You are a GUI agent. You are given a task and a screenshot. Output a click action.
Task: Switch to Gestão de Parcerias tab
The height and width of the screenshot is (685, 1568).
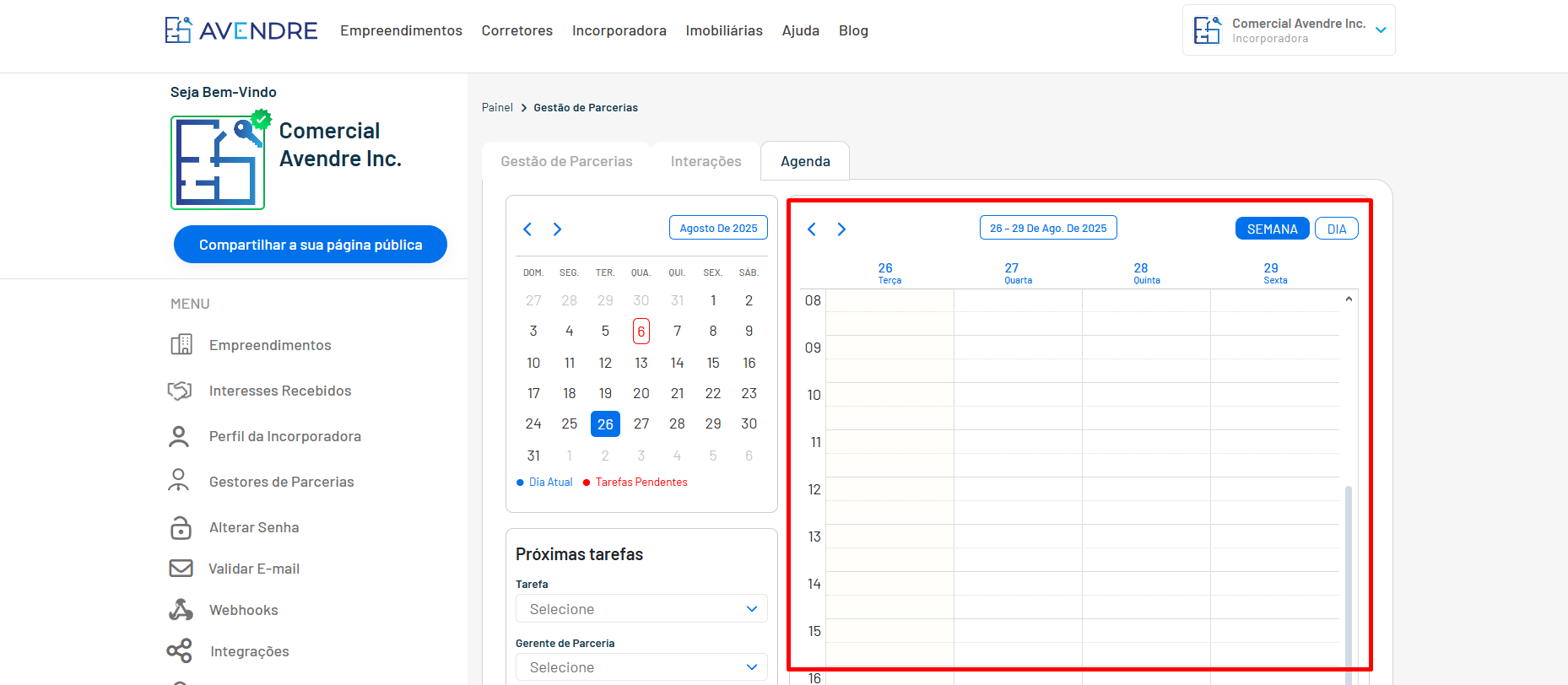pyautogui.click(x=566, y=161)
